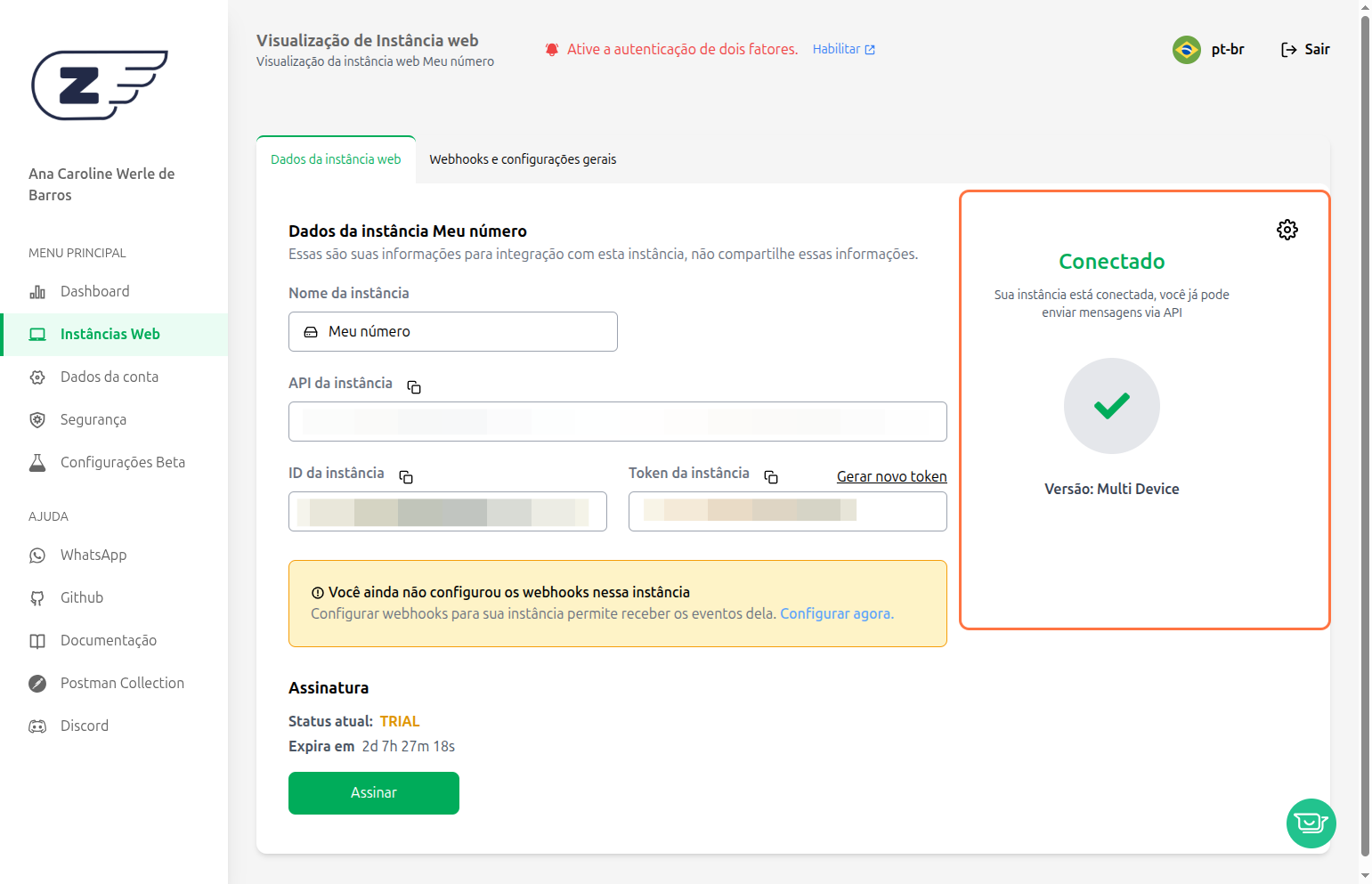Open the support chat widget
This screenshot has height=884, width=1372.
coord(1311,823)
